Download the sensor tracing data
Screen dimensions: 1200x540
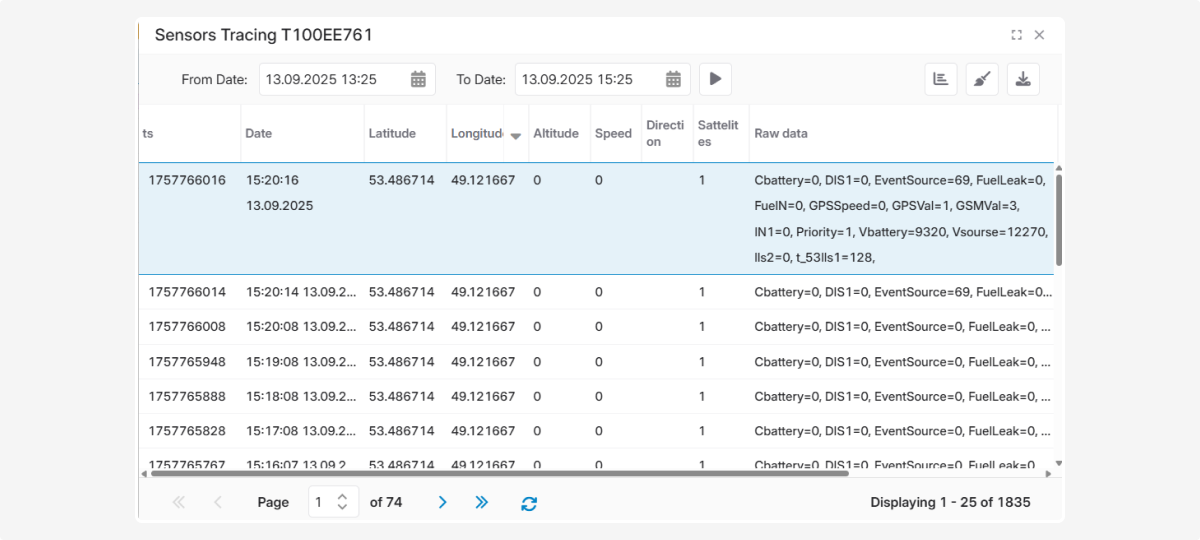1023,80
